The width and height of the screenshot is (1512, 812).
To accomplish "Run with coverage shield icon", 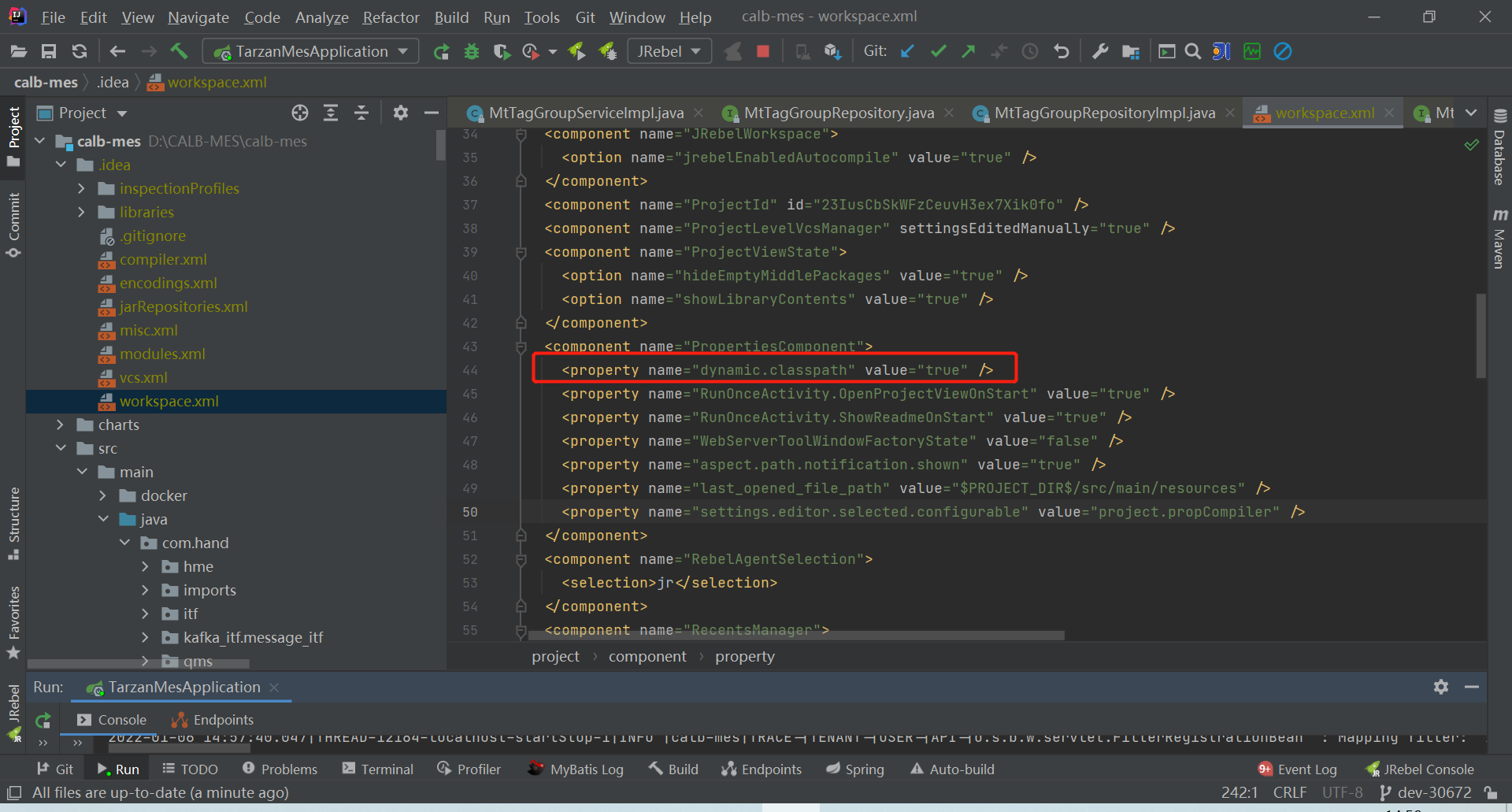I will click(x=501, y=52).
